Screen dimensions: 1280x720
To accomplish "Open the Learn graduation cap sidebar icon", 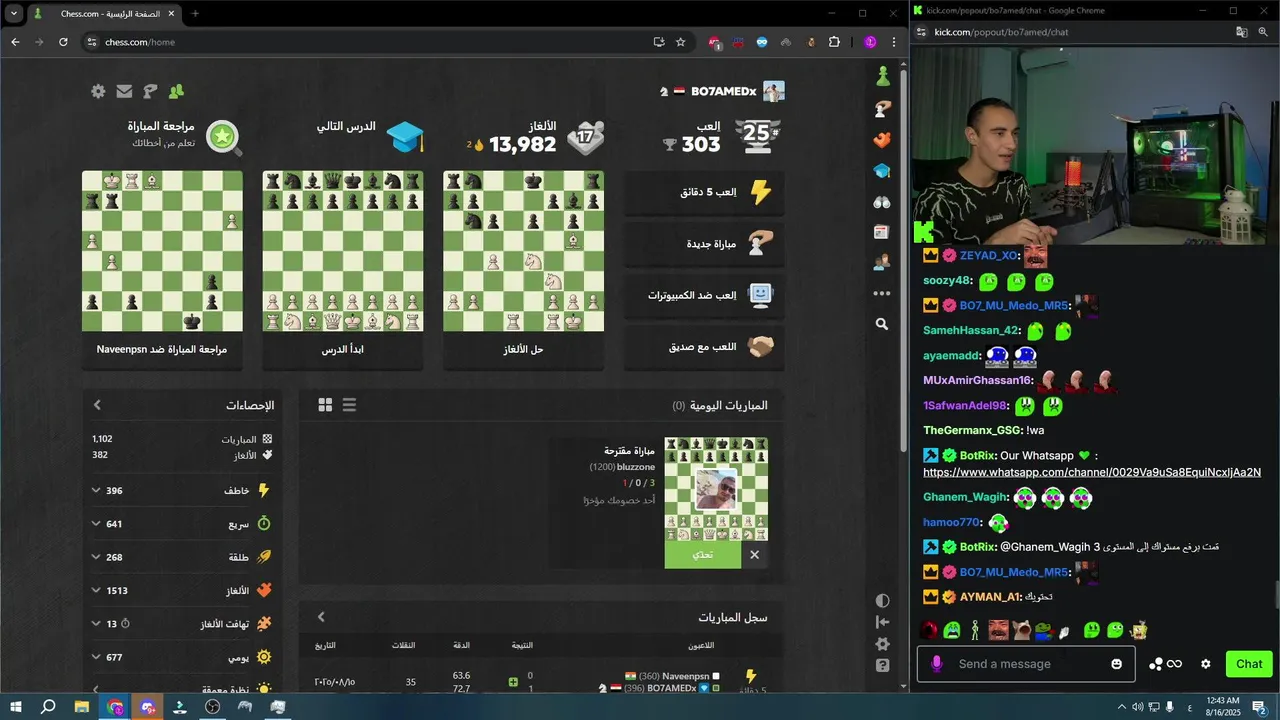I will [882, 170].
